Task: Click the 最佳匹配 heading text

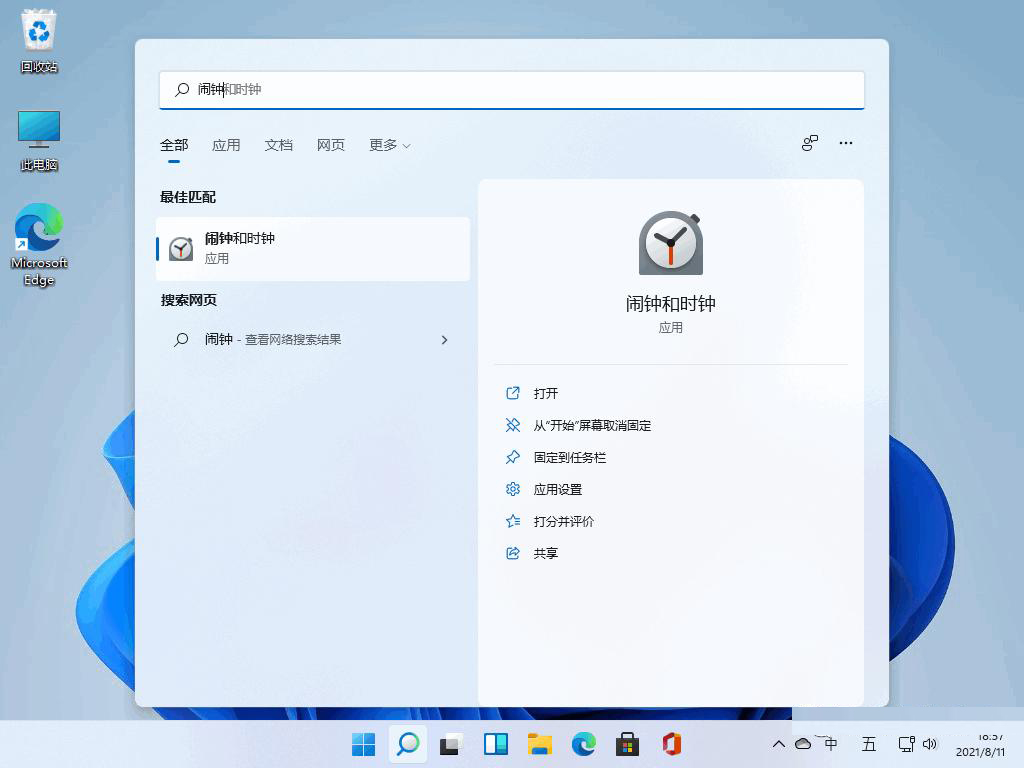Action: (x=188, y=197)
